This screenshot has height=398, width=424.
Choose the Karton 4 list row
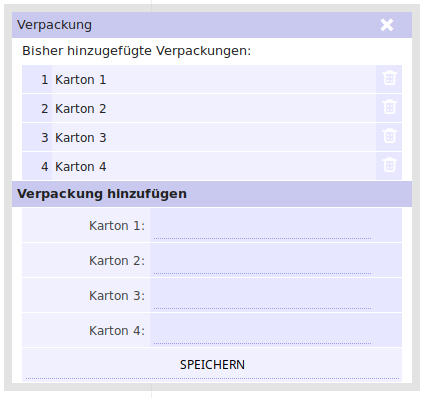pos(214,167)
